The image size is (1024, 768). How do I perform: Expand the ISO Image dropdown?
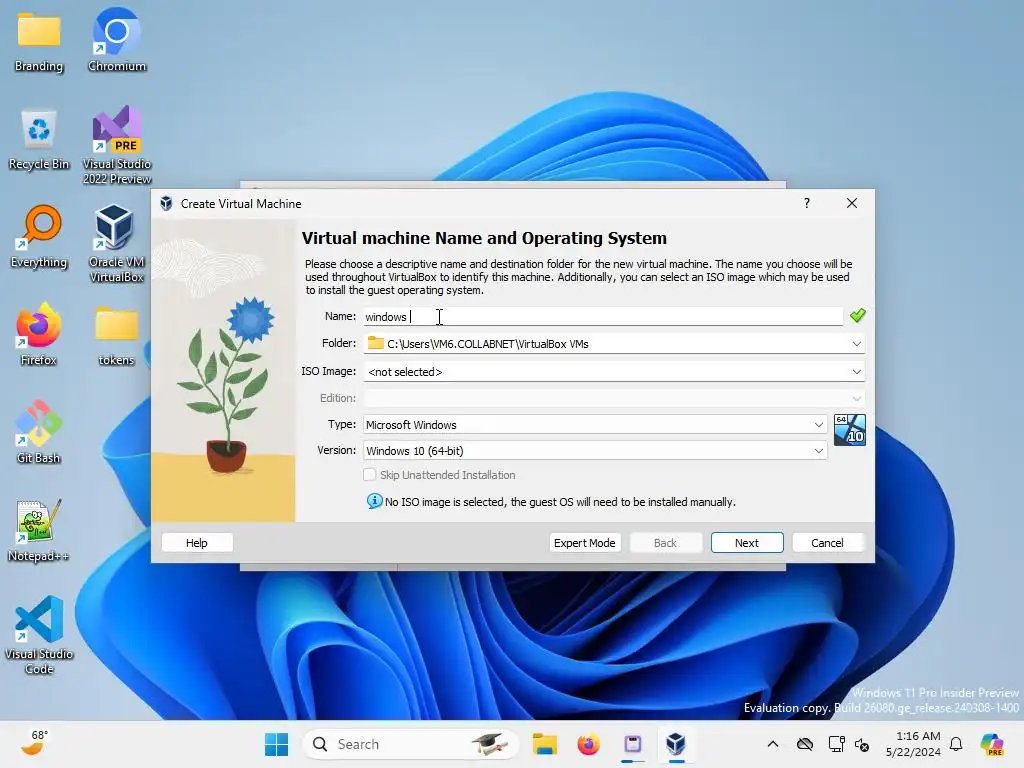[x=856, y=372]
